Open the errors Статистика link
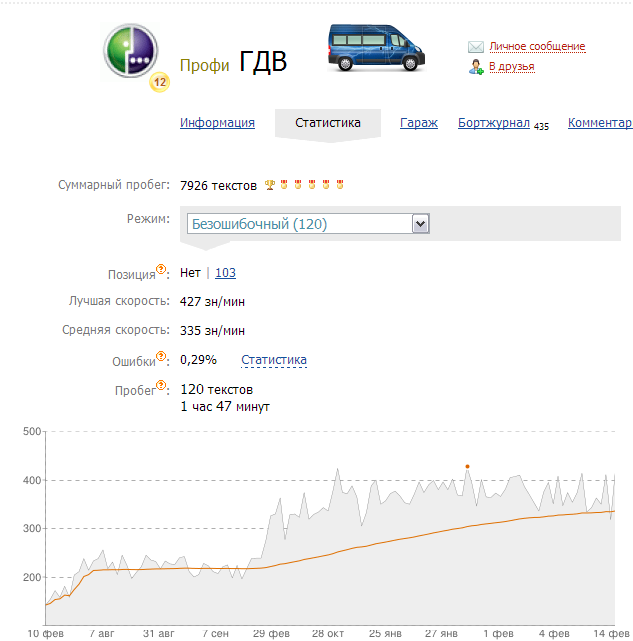The image size is (633, 641). pyautogui.click(x=274, y=360)
